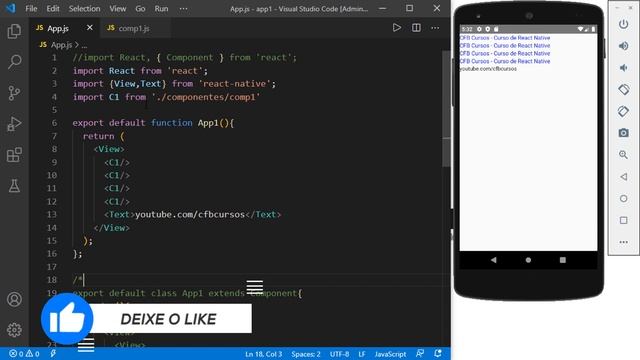
Task: Click the editor vertical scrollbar
Action: click(446, 109)
